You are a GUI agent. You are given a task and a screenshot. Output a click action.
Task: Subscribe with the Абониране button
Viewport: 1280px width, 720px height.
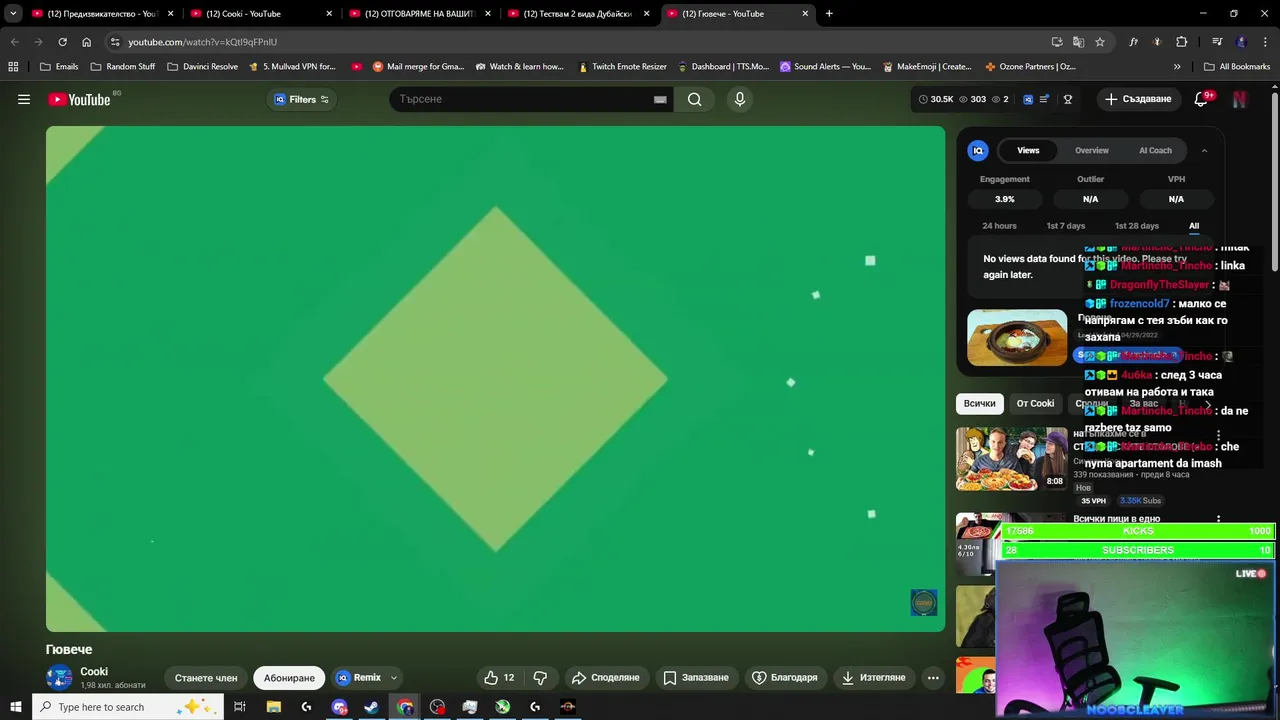(289, 678)
